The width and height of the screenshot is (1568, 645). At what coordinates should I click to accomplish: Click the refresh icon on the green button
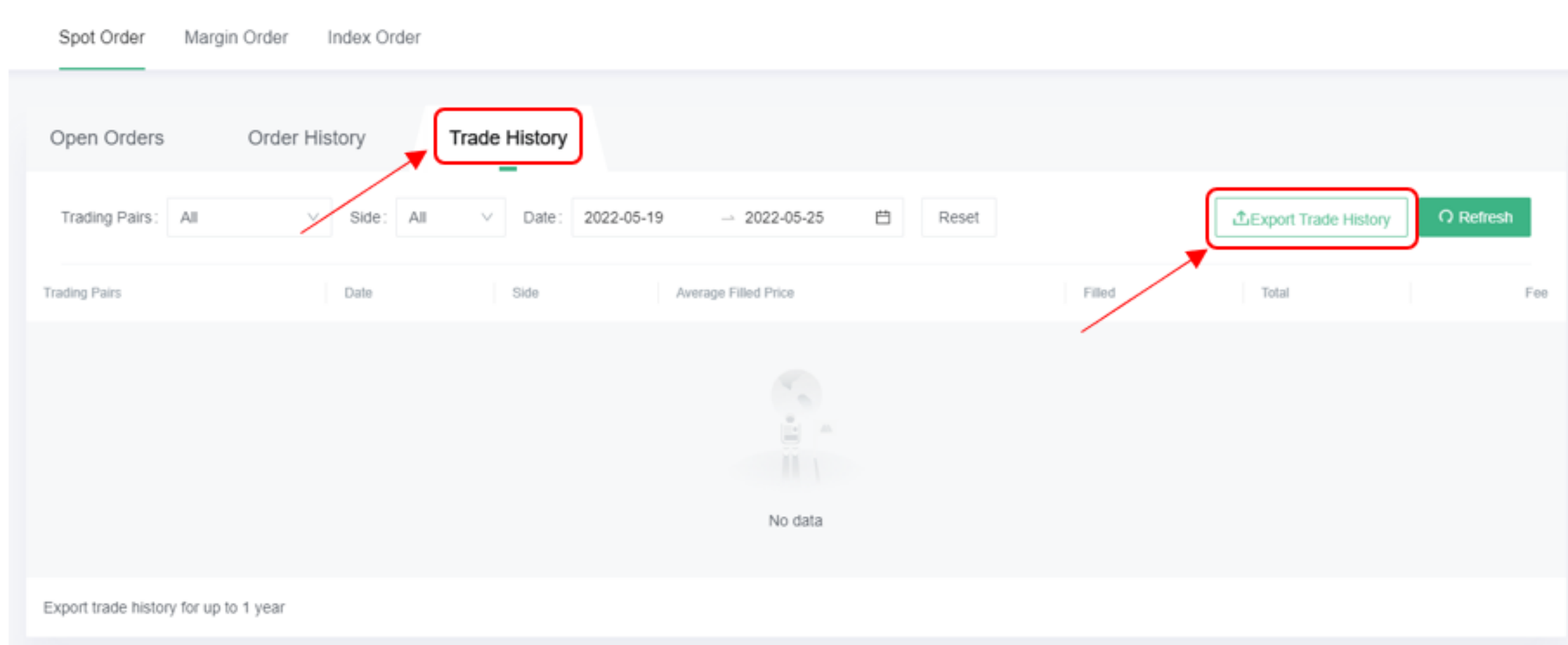point(1445,217)
